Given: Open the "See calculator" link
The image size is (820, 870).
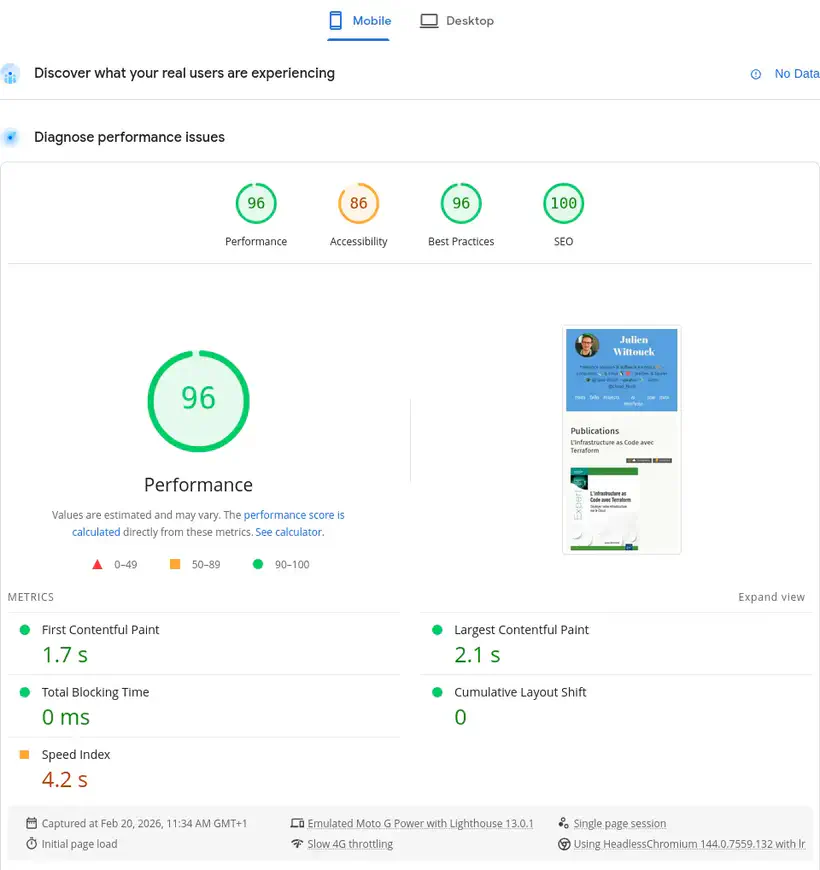Looking at the screenshot, I should coord(288,532).
